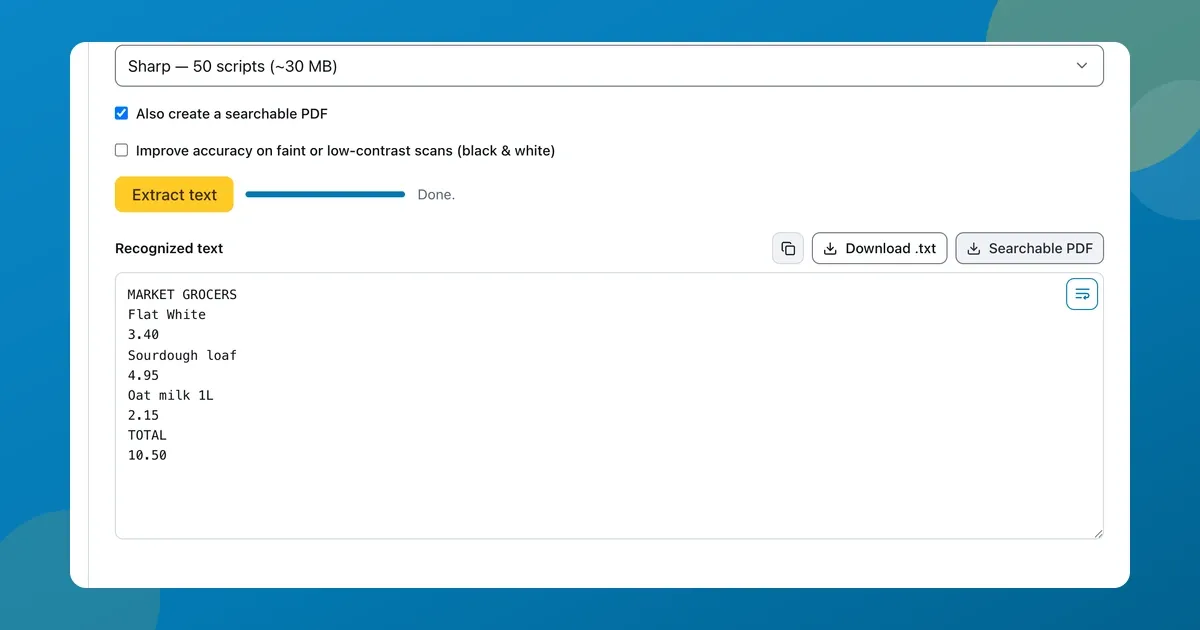Click the 'Also create a searchable PDF' label

click(x=232, y=113)
